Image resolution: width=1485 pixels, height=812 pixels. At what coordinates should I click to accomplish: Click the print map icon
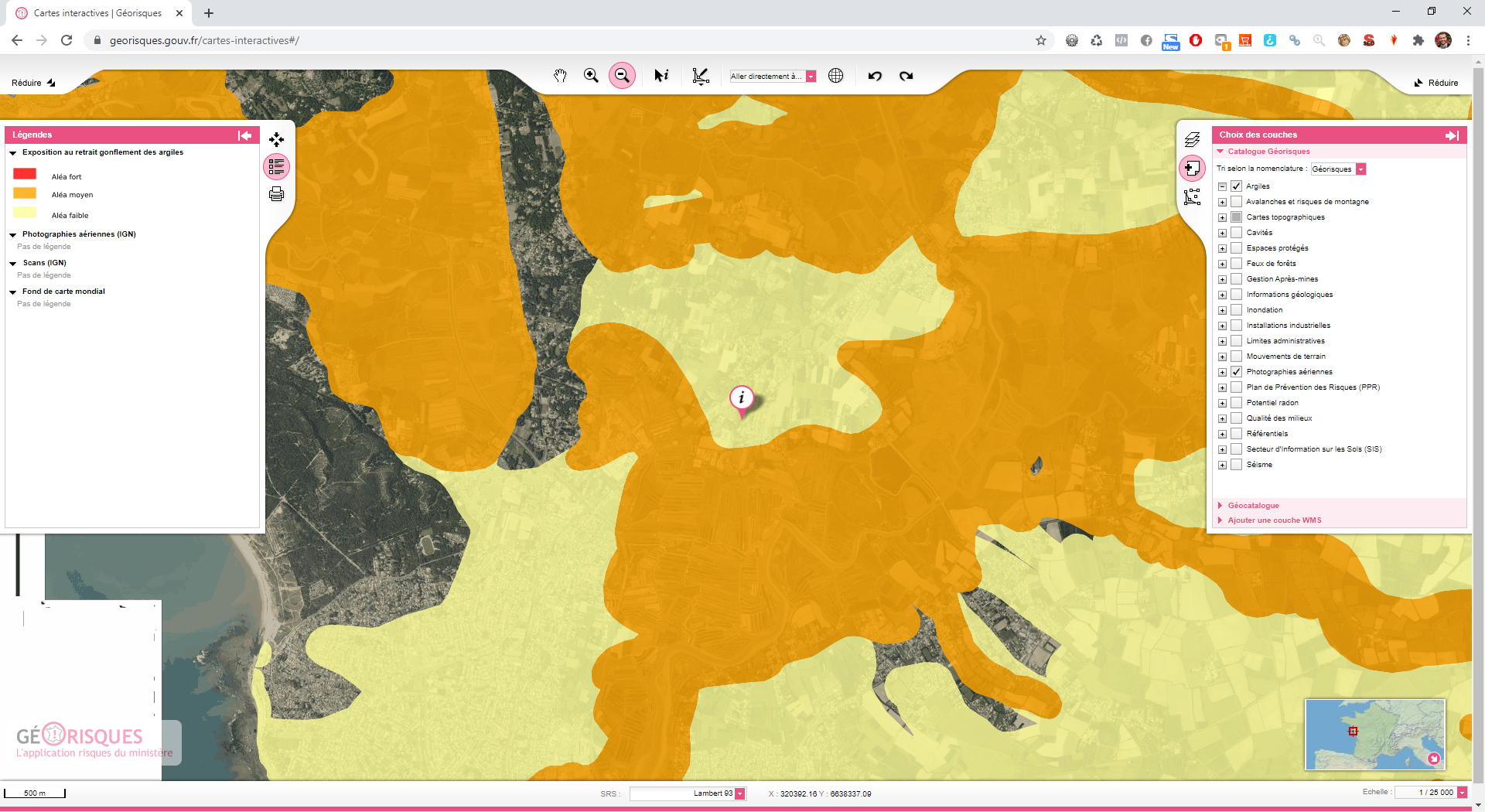(x=276, y=194)
